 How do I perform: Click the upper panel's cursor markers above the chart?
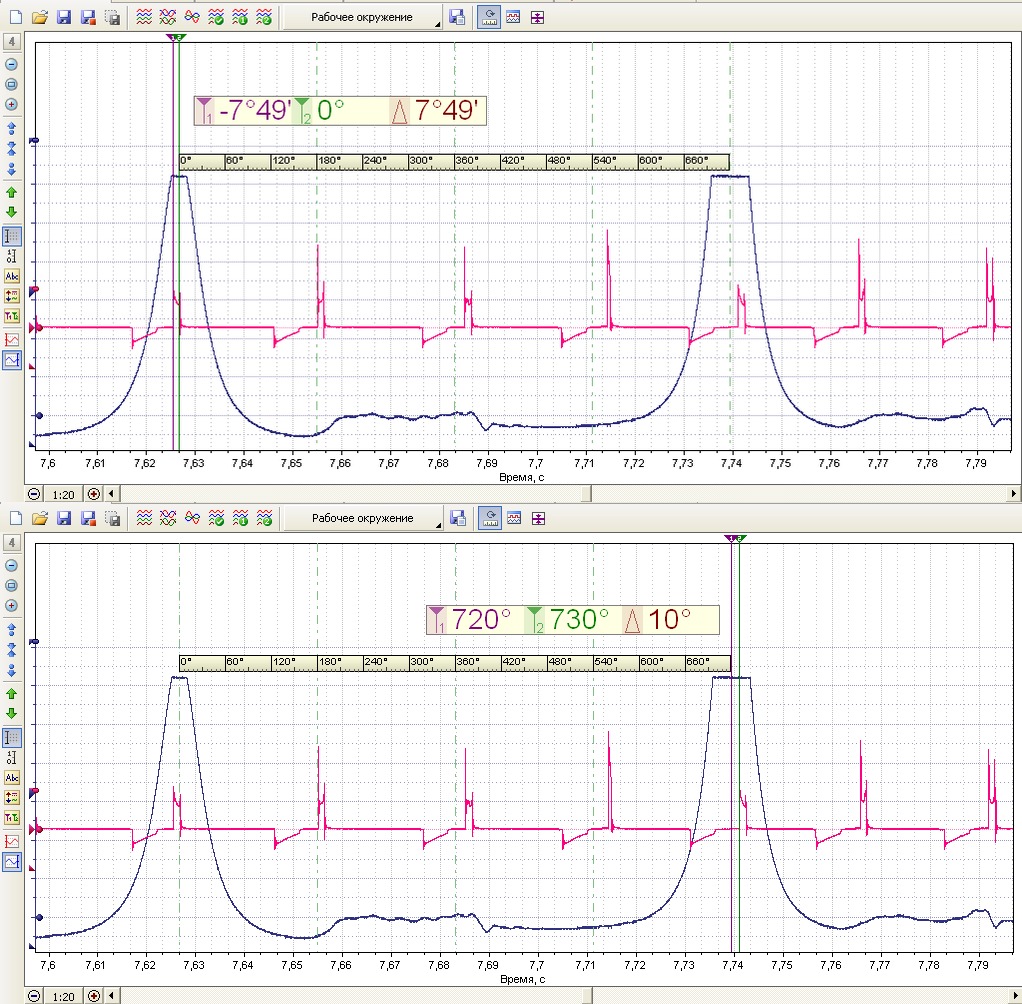click(x=176, y=37)
